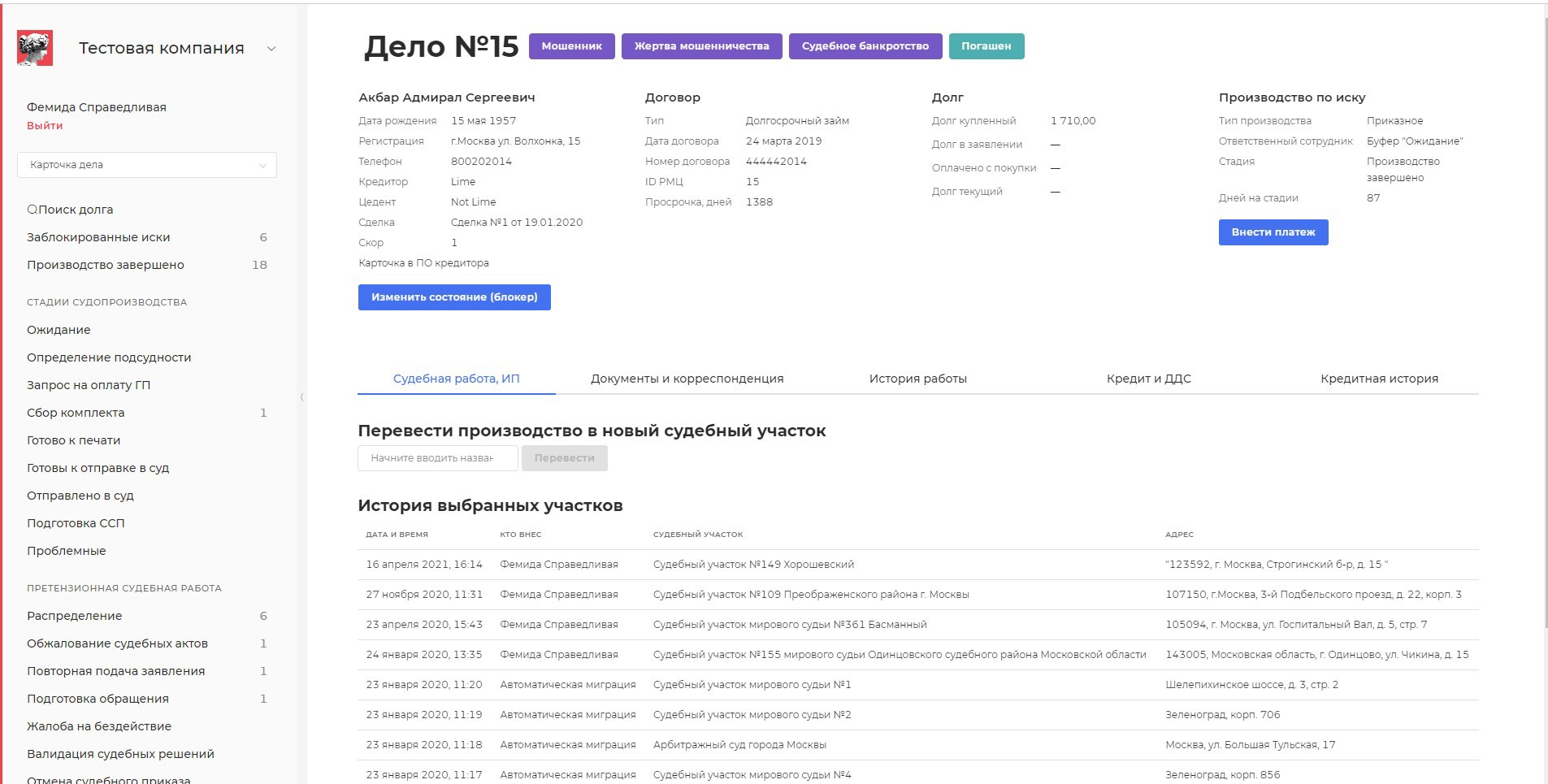
Task: Click the company logo avatar
Action: (35, 48)
